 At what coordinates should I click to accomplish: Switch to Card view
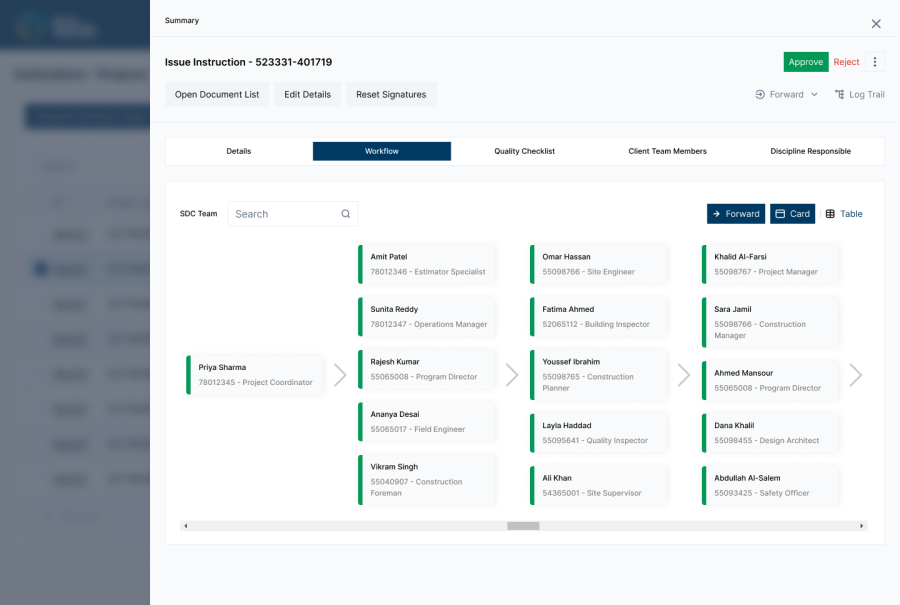(x=792, y=214)
